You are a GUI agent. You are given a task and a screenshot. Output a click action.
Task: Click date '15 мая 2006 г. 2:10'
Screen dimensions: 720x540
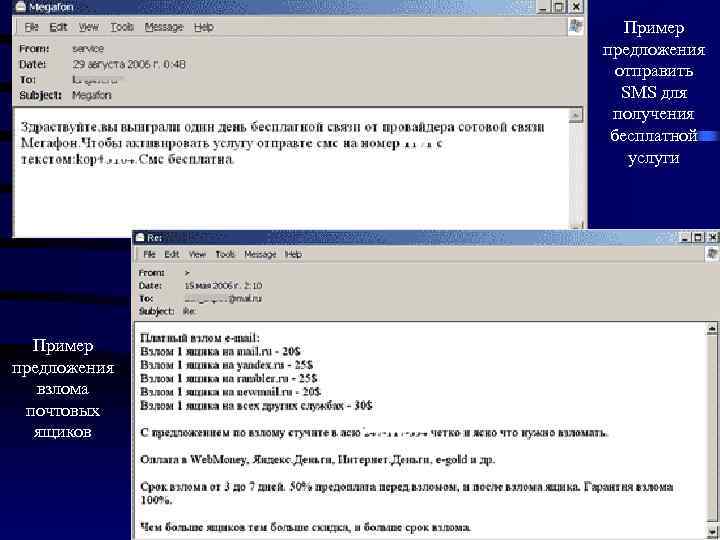pyautogui.click(x=223, y=286)
